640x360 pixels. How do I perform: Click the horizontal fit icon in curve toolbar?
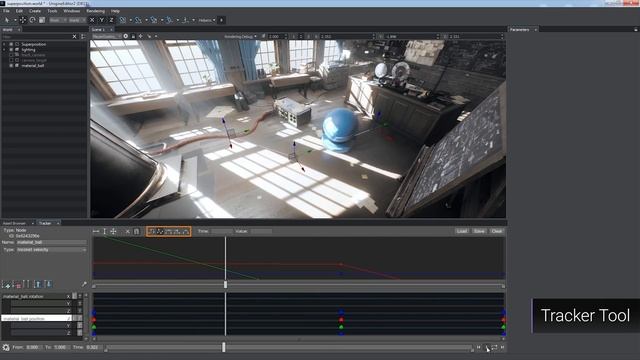96,231
